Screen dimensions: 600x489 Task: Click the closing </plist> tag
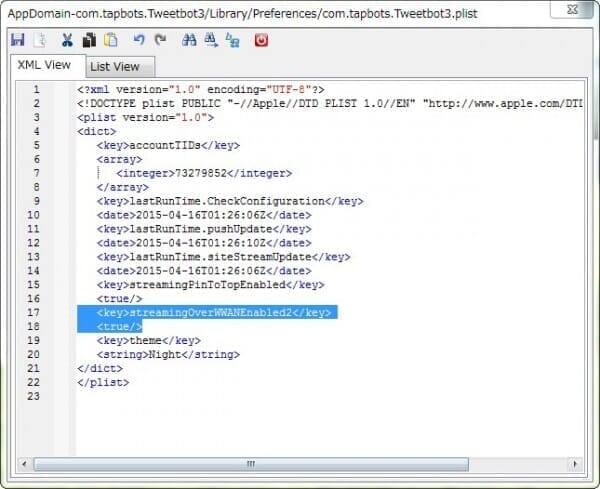pos(103,383)
